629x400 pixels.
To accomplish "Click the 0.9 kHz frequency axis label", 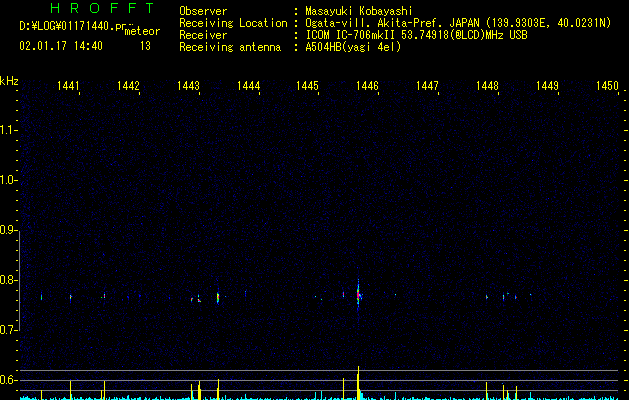I will click(x=8, y=230).
